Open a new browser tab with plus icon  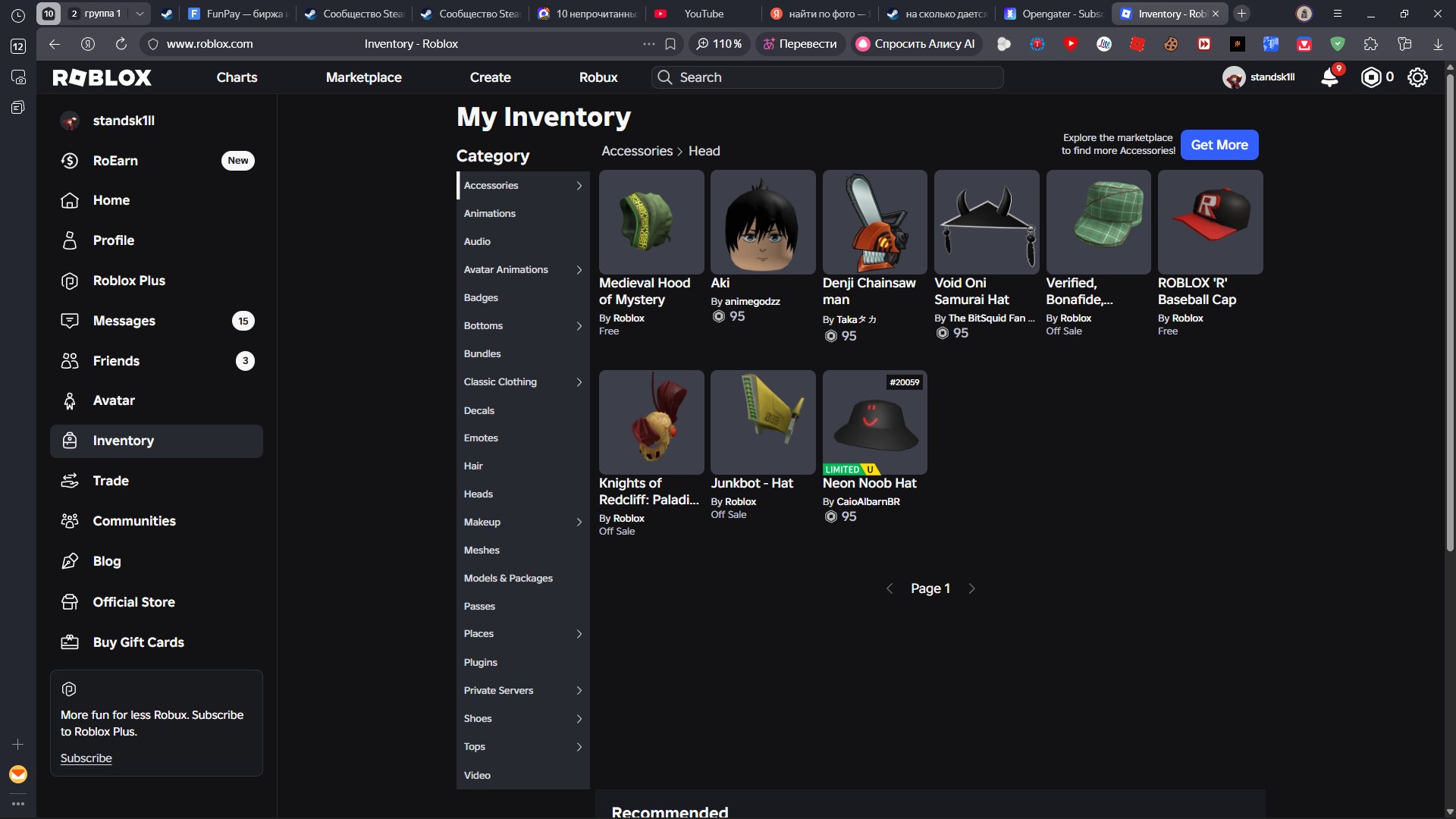point(1241,14)
